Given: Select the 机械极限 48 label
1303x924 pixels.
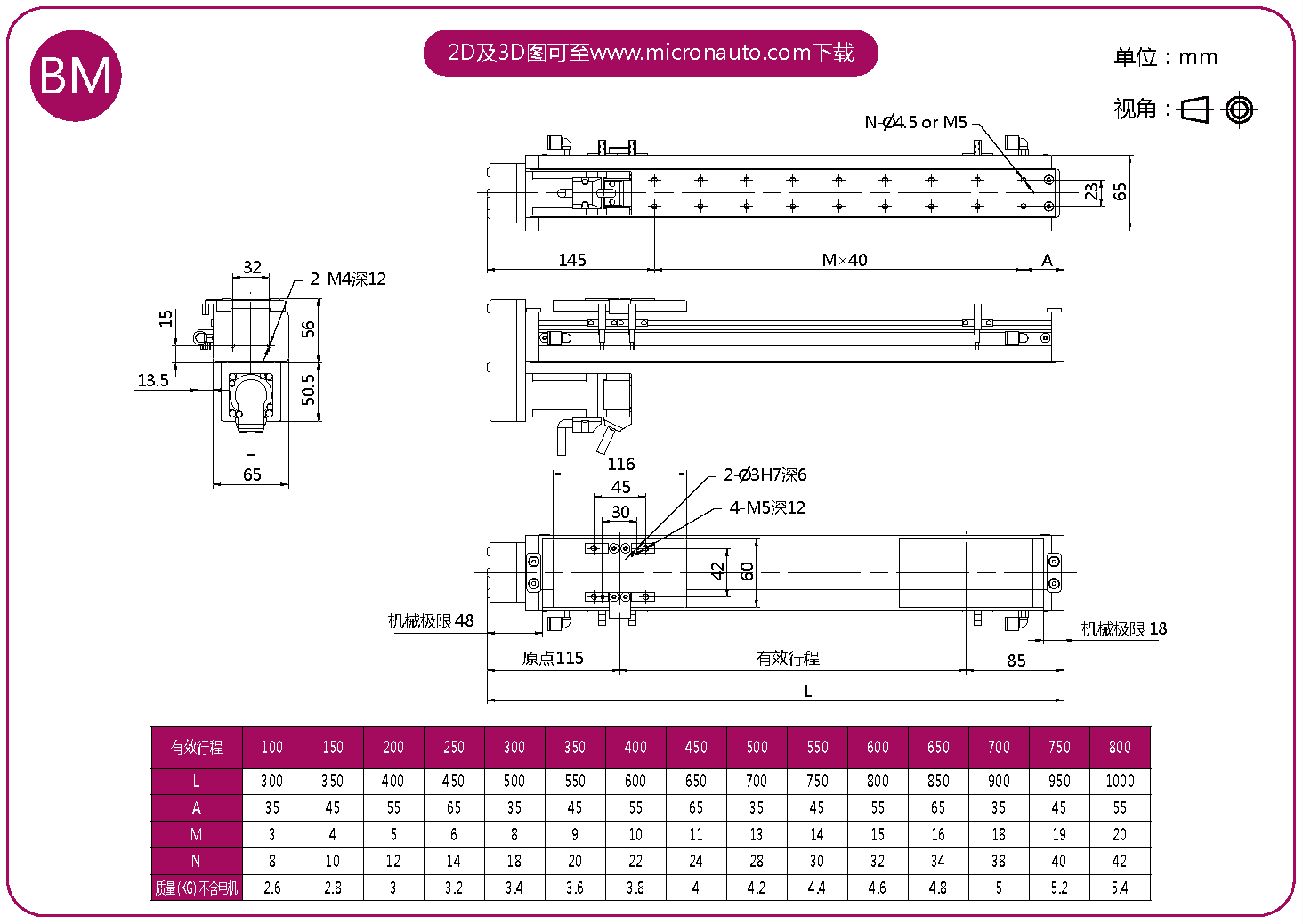Looking at the screenshot, I should pyautogui.click(x=431, y=621).
